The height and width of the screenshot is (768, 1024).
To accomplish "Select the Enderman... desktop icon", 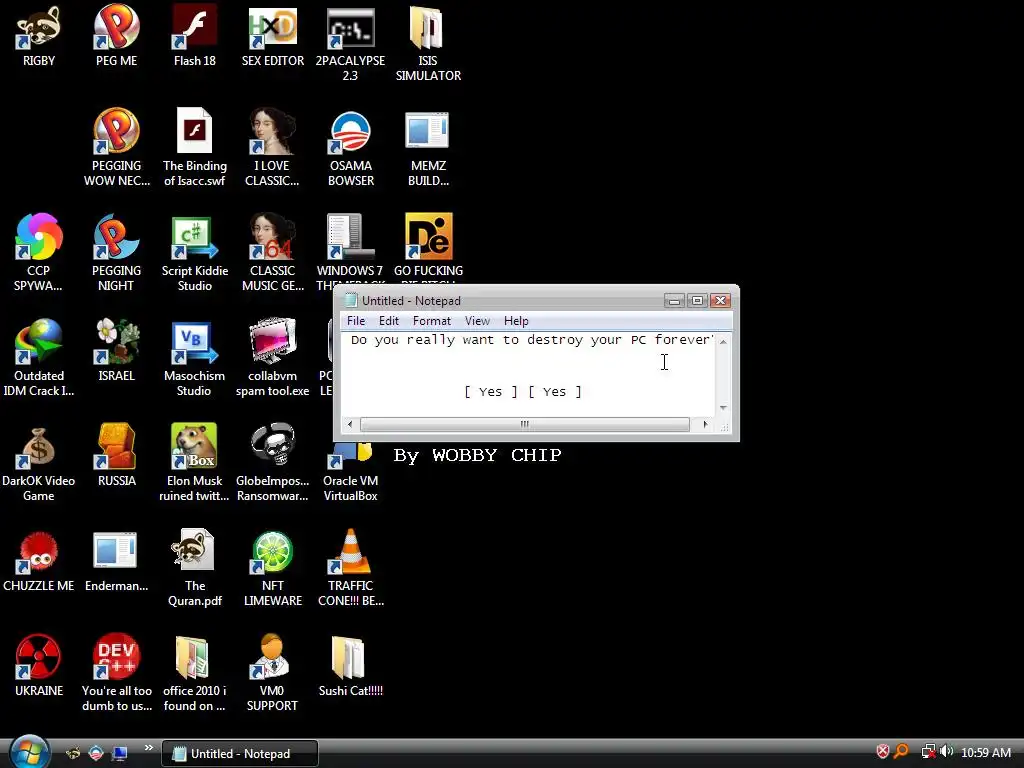I will point(116,562).
